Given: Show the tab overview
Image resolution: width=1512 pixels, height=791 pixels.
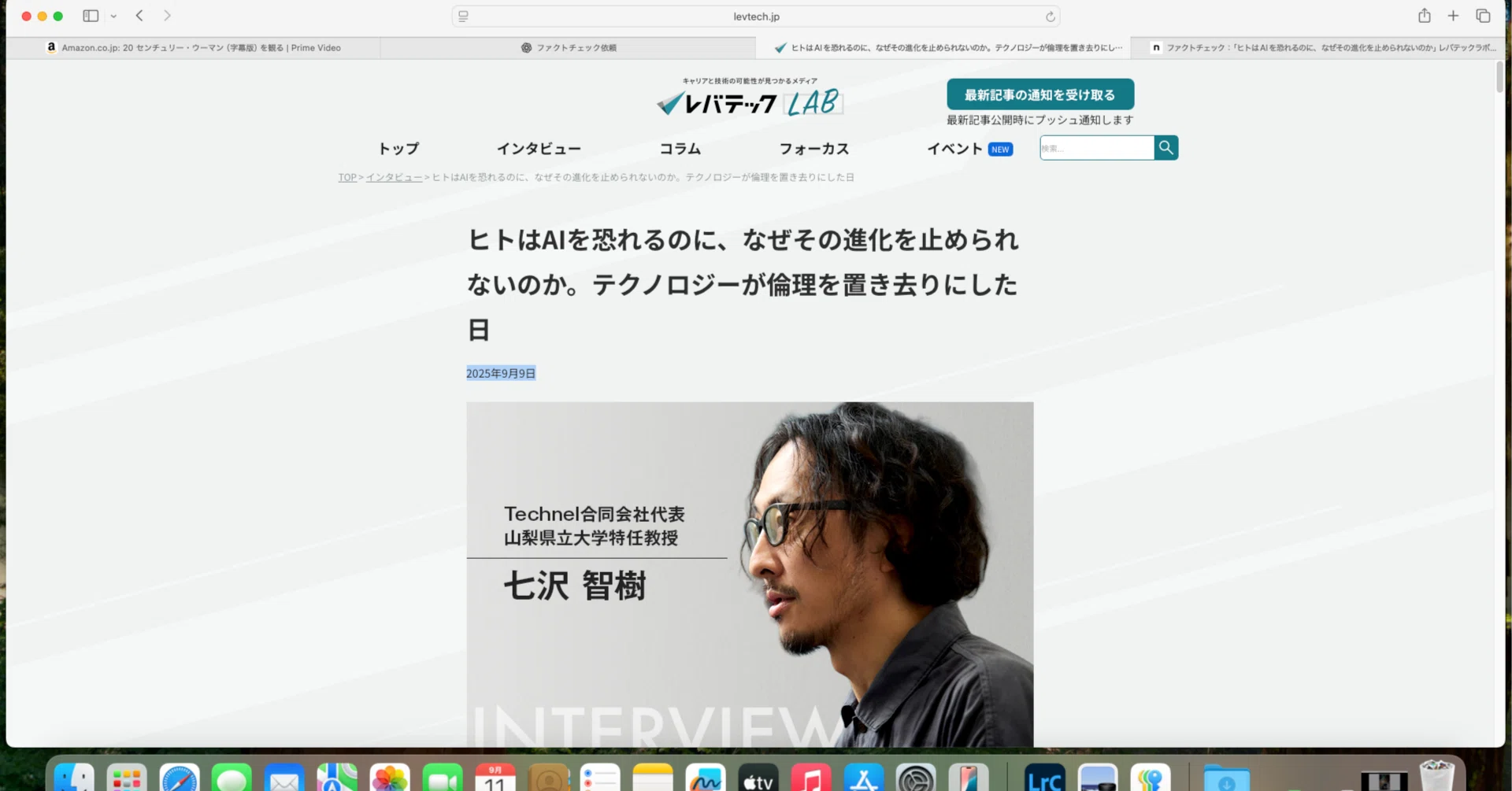Looking at the screenshot, I should tap(1483, 16).
